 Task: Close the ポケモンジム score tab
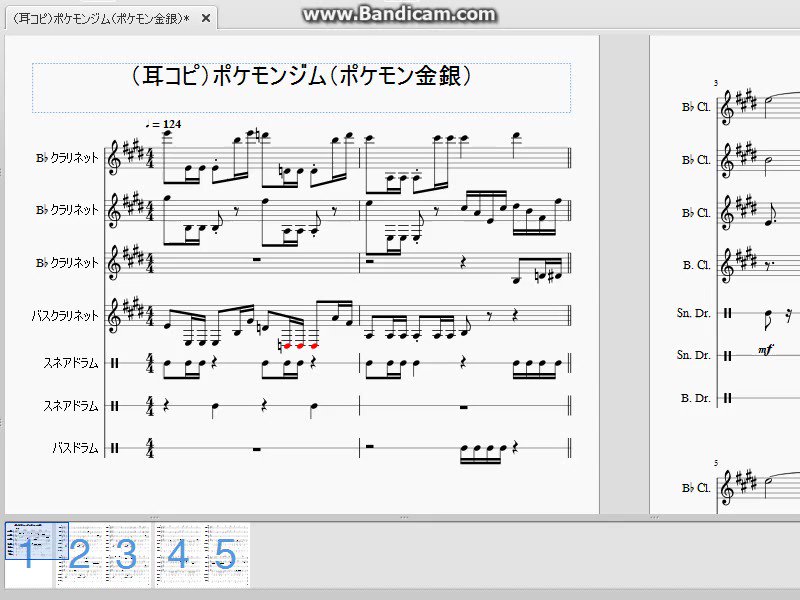click(206, 19)
